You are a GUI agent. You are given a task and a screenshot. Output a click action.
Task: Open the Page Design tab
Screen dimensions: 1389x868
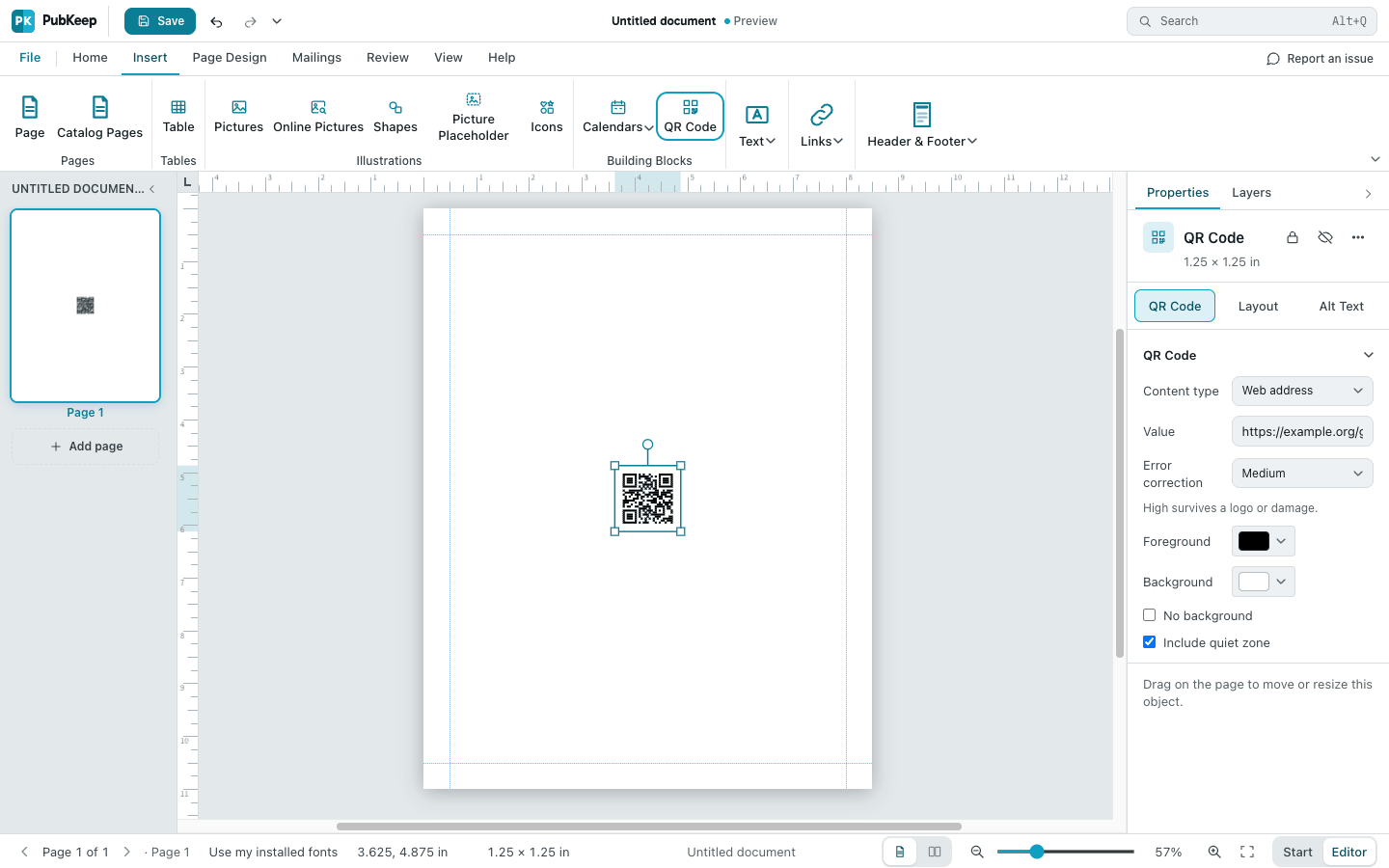(x=230, y=58)
